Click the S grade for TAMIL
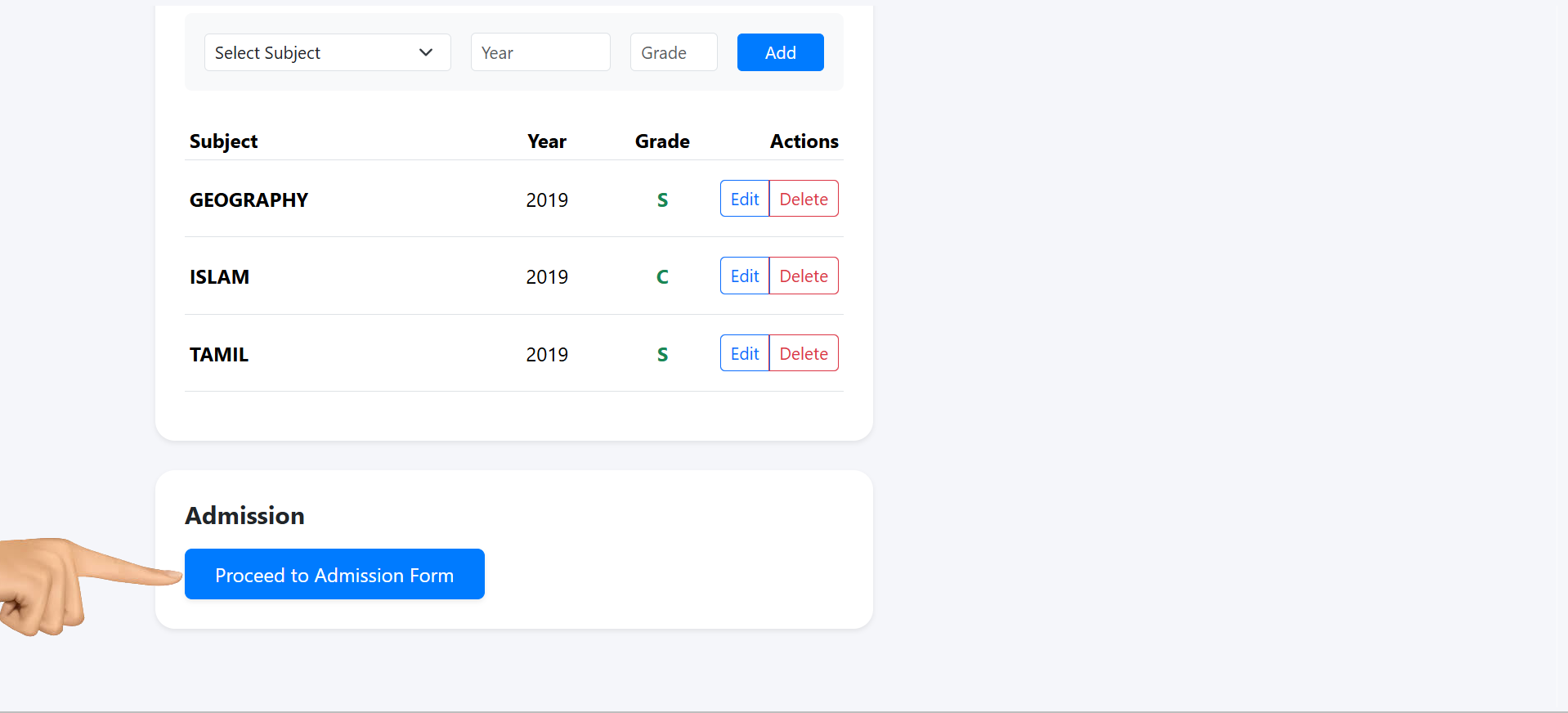Viewport: 1568px width, 713px height. point(662,355)
